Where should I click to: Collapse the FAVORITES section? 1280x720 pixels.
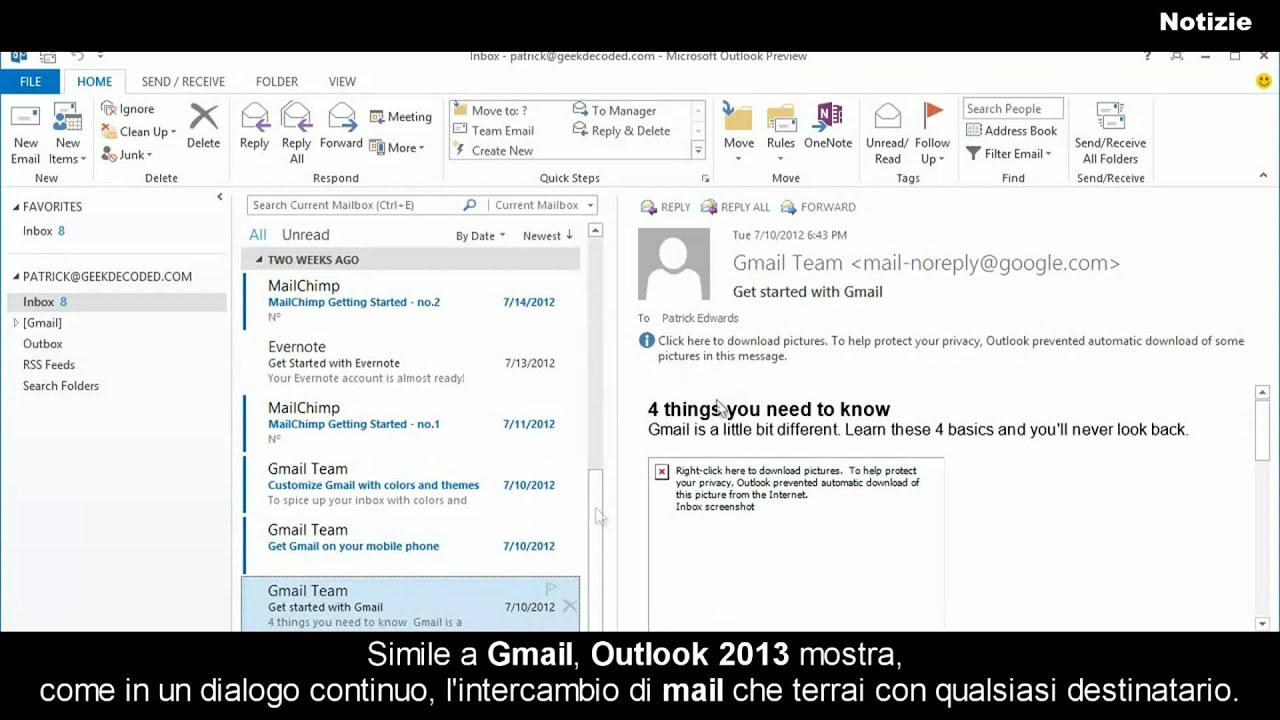(16, 207)
